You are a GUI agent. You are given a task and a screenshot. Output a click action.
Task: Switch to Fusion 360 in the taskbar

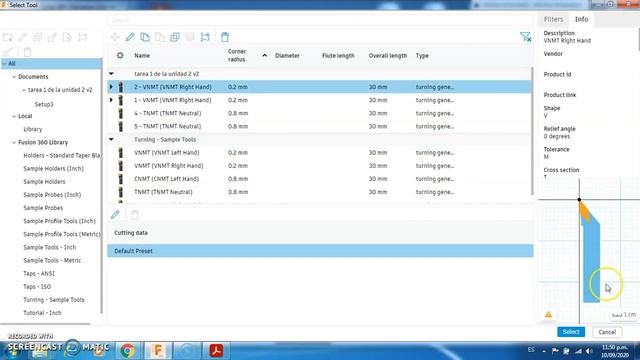[x=158, y=351]
